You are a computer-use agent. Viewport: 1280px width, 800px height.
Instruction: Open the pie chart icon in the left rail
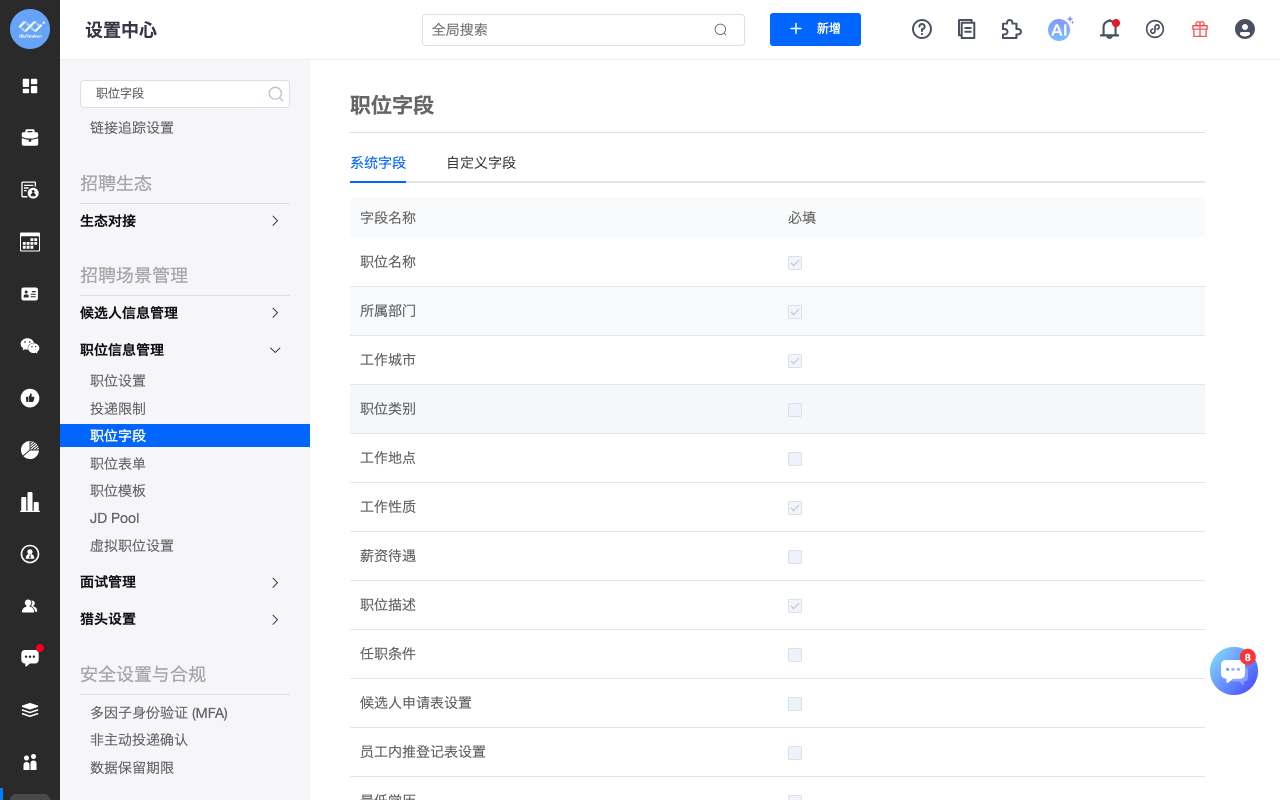coord(30,450)
